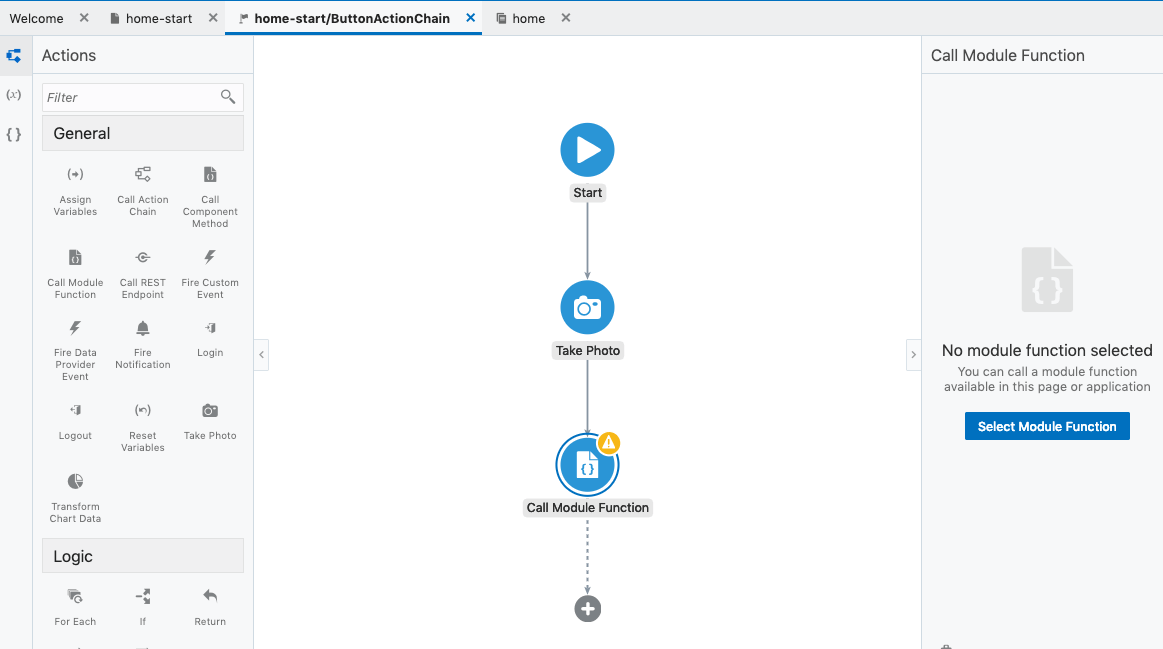Choose the Call REST Endpoint action
This screenshot has height=649, width=1163.
point(143,258)
